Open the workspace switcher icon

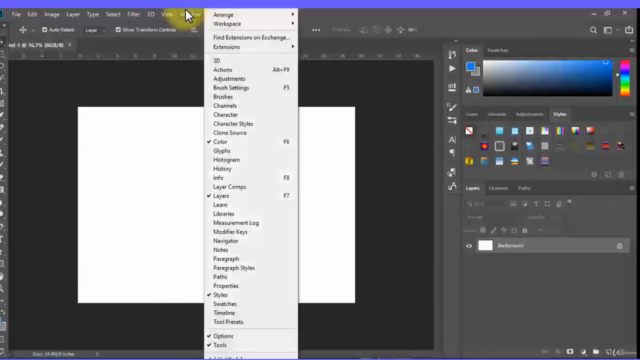608,30
